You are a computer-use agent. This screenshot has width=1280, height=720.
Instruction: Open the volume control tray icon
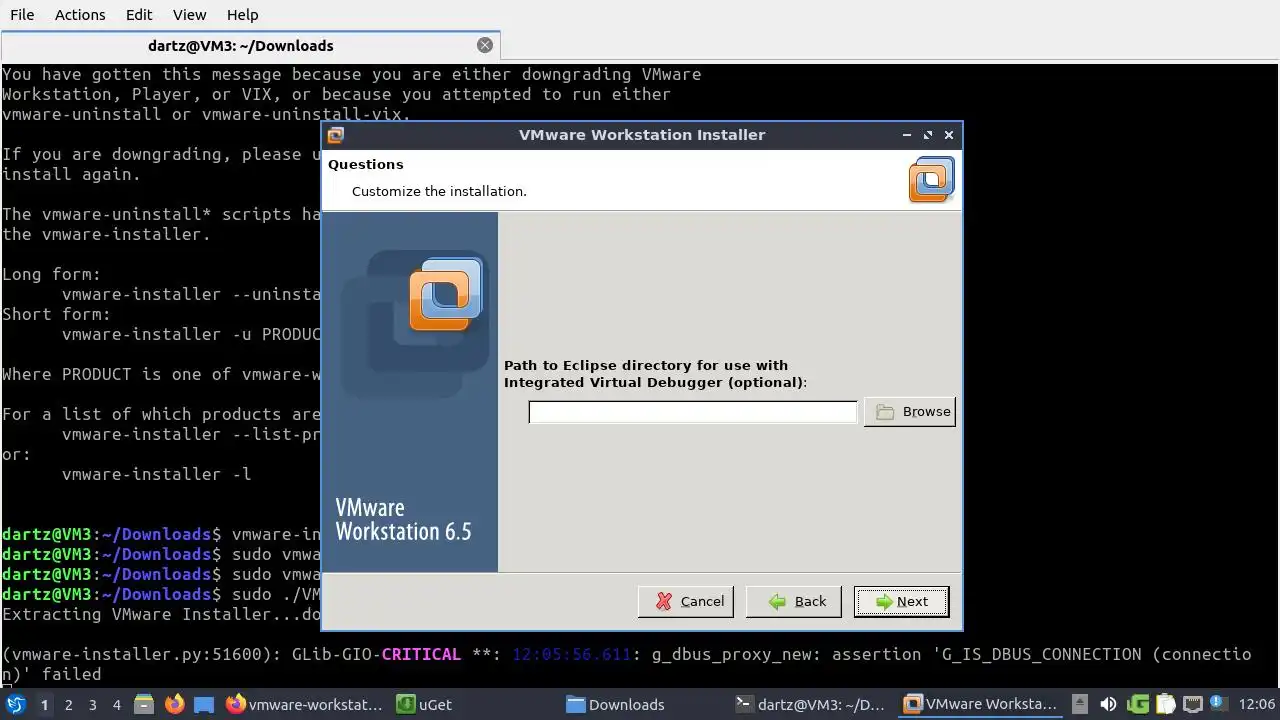click(1108, 705)
